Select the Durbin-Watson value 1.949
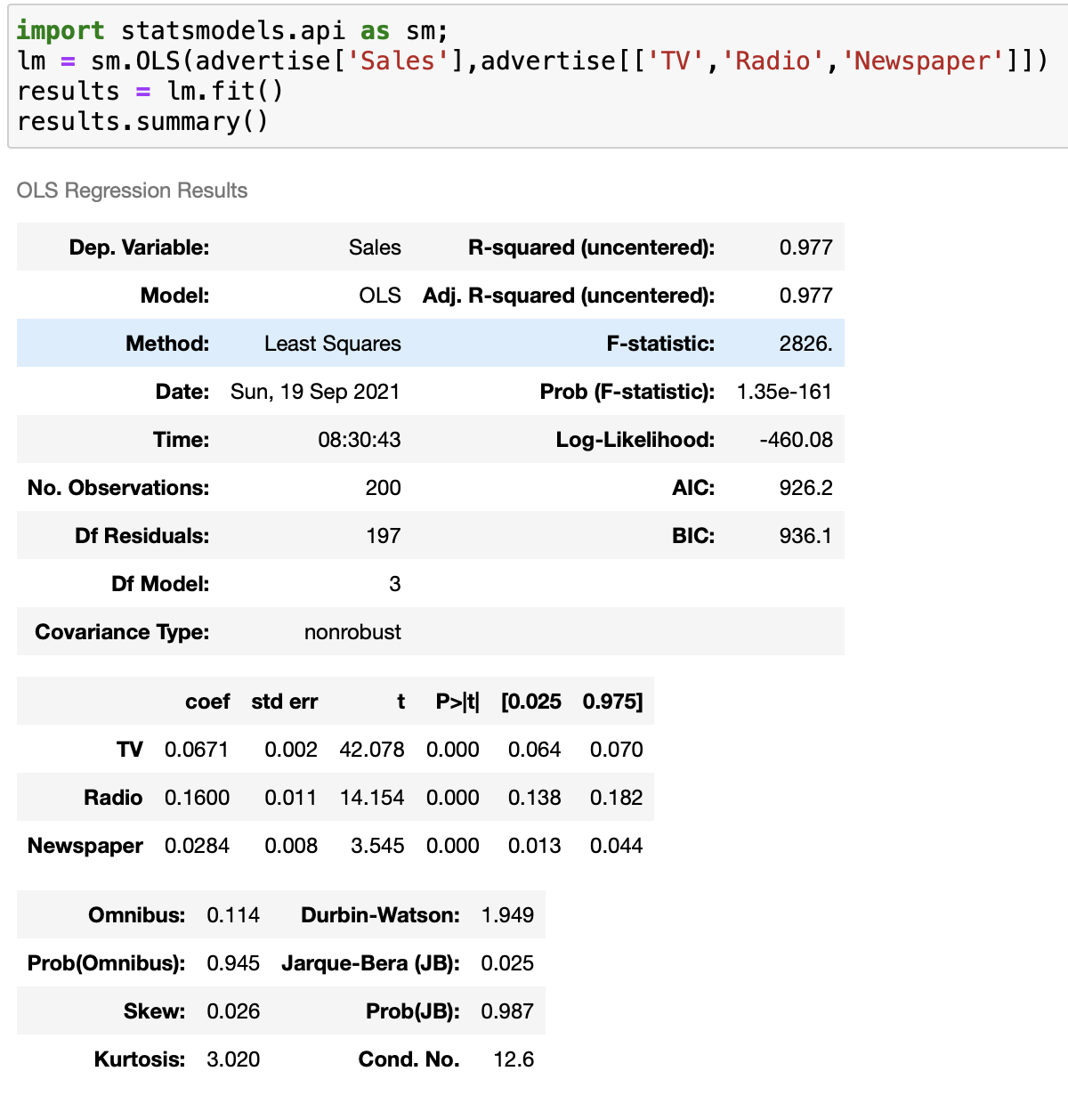The image size is (1068, 1120). pyautogui.click(x=507, y=915)
